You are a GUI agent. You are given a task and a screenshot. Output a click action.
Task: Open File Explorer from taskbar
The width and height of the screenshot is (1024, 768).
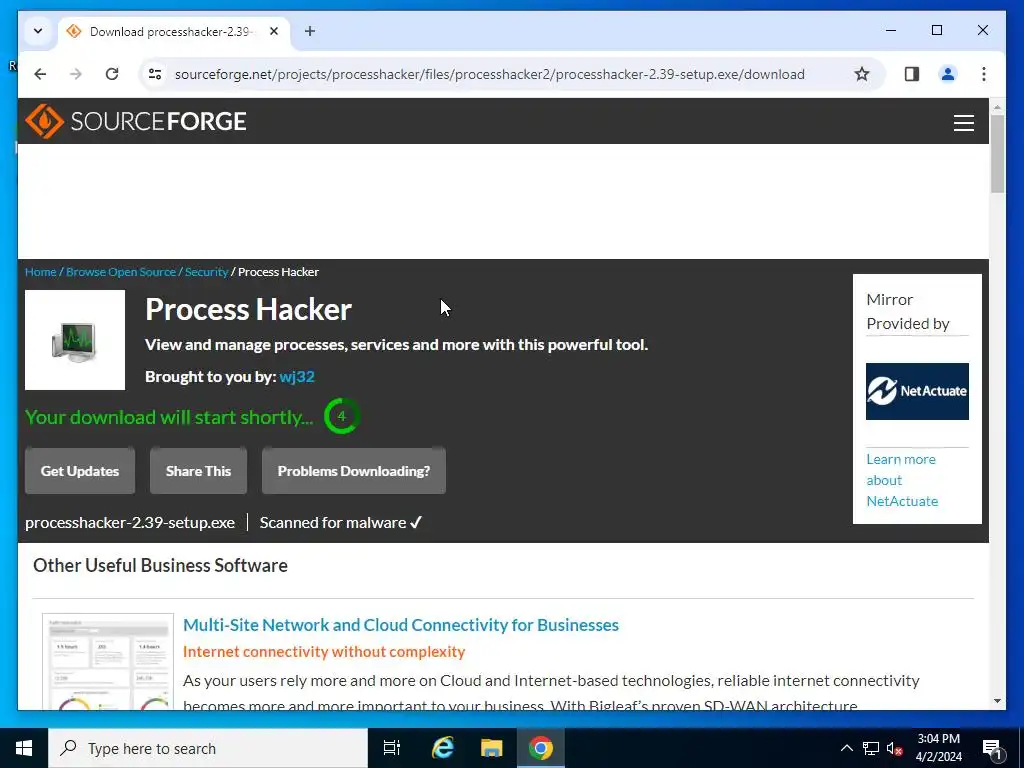[x=492, y=748]
